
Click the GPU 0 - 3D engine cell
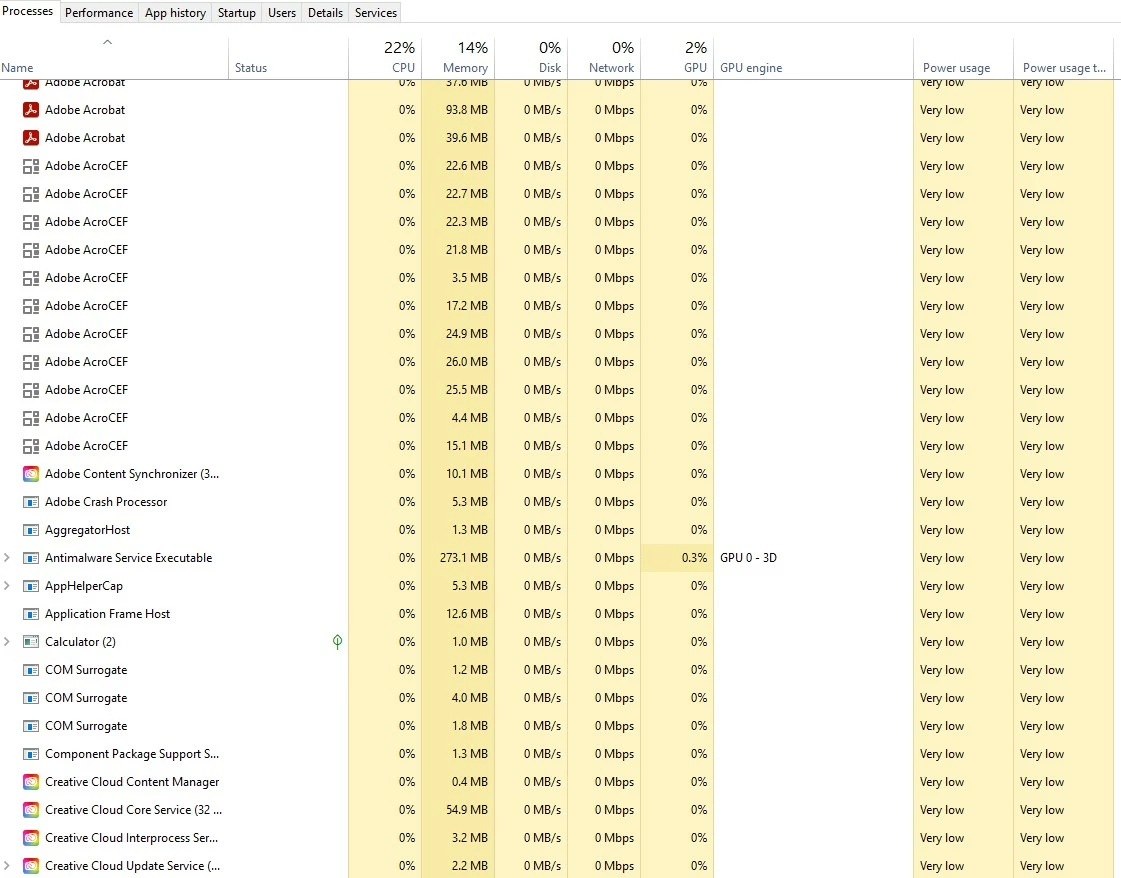click(x=814, y=558)
